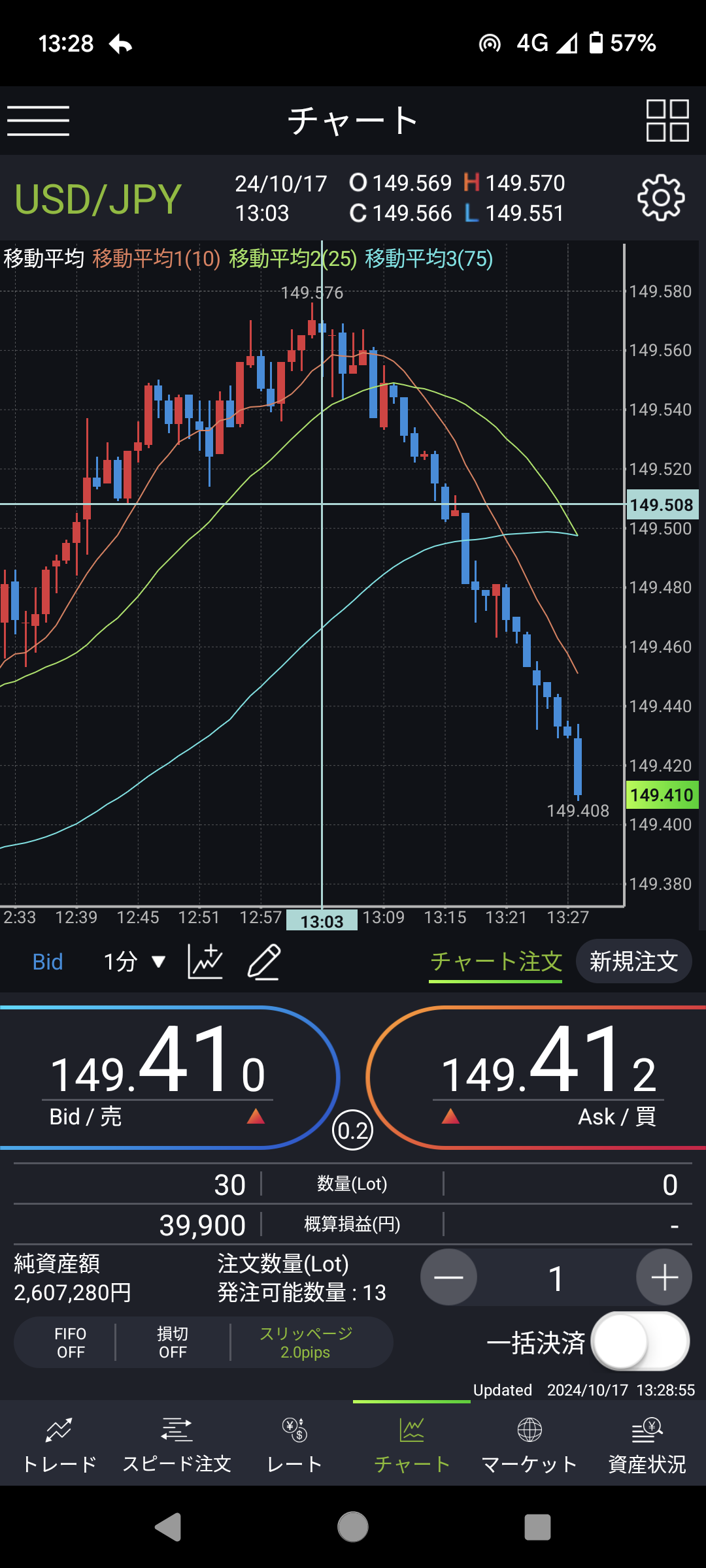Open the スリッページ 2.0pips setting
Screen dimensions: 706x1568
306,1343
